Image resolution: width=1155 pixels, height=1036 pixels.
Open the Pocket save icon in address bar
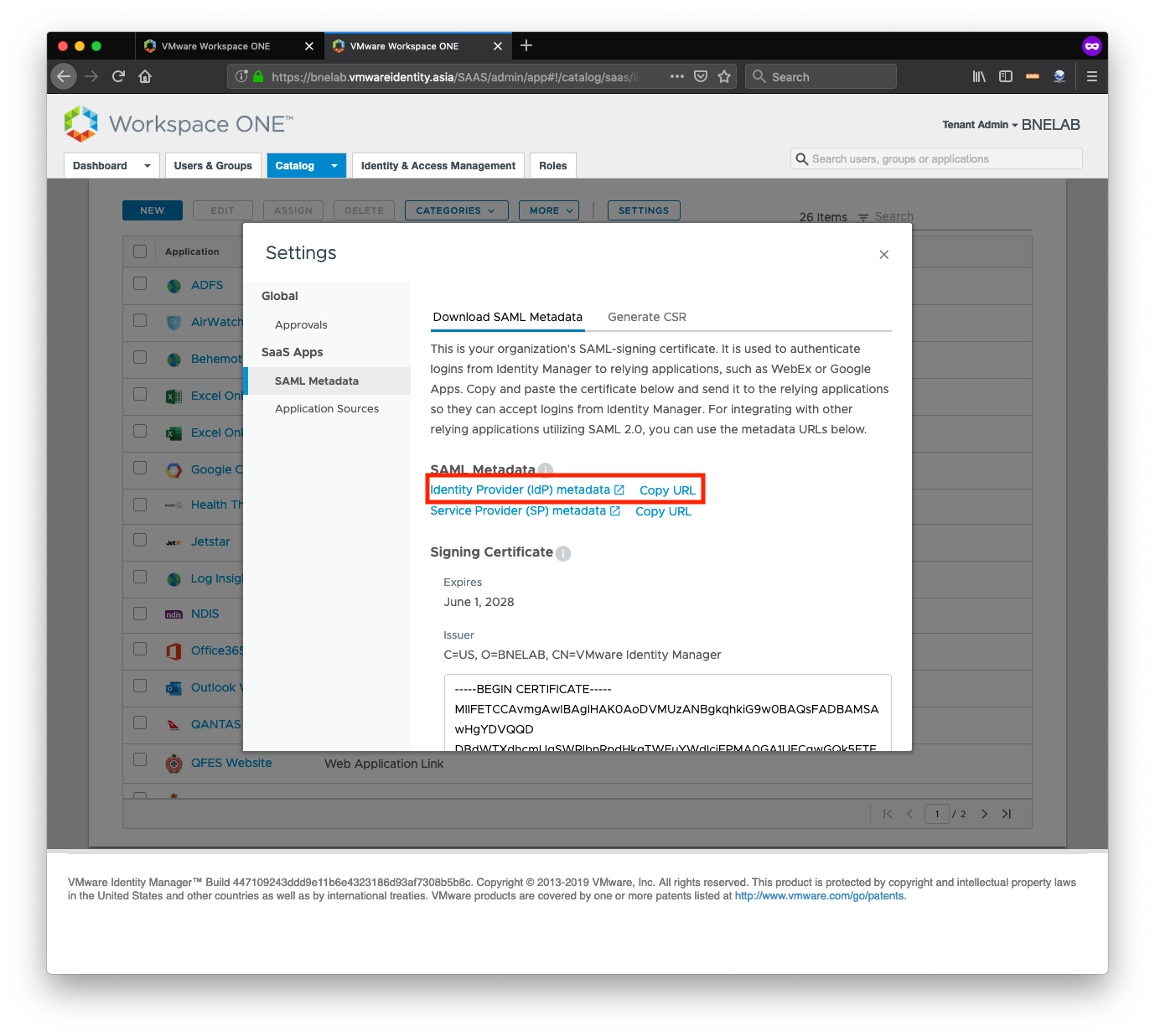pyautogui.click(x=701, y=76)
